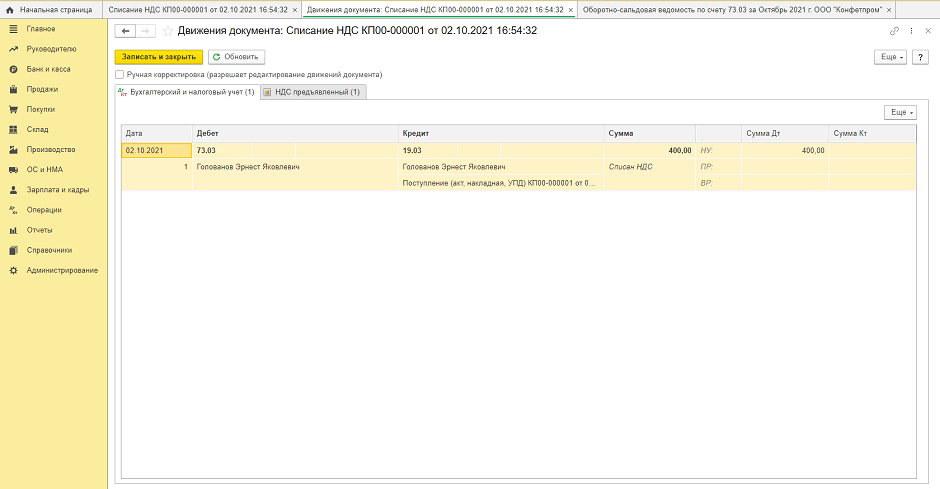Close the Списание НДС document tab
The width and height of the screenshot is (940, 489).
pyautogui.click(x=295, y=9)
